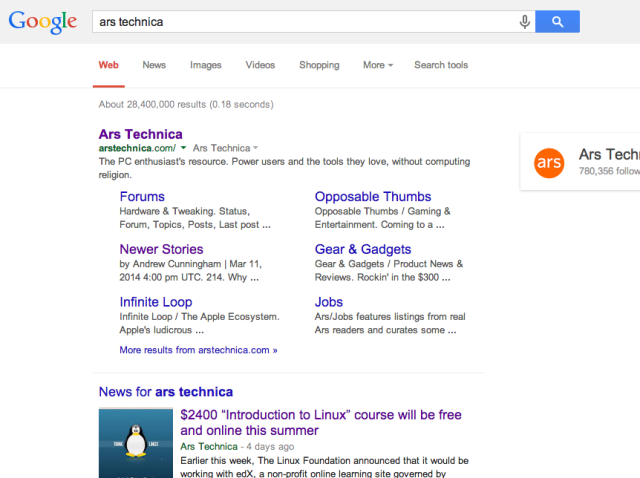Open the Newer Stories sitelink
Image resolution: width=640 pixels, height=478 pixels.
click(161, 249)
